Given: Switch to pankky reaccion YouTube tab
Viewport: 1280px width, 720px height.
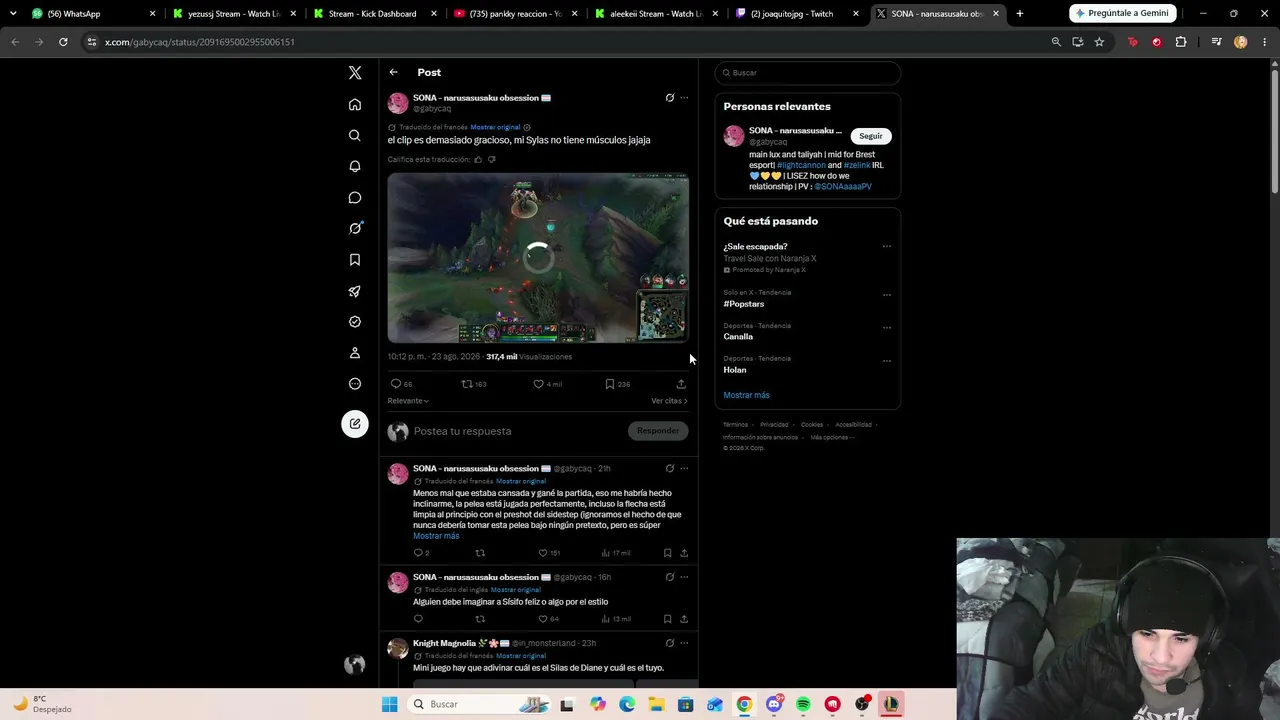Looking at the screenshot, I should click(516, 14).
